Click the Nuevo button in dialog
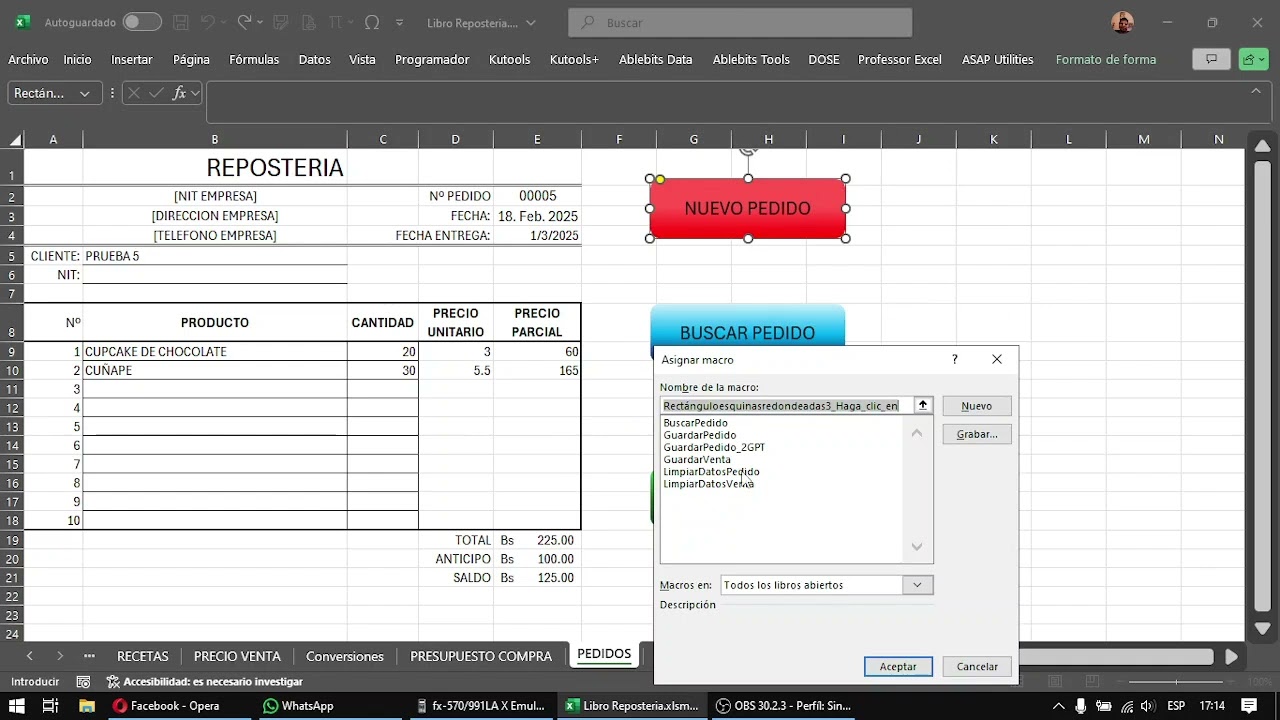The width and height of the screenshot is (1280, 720). click(x=977, y=406)
